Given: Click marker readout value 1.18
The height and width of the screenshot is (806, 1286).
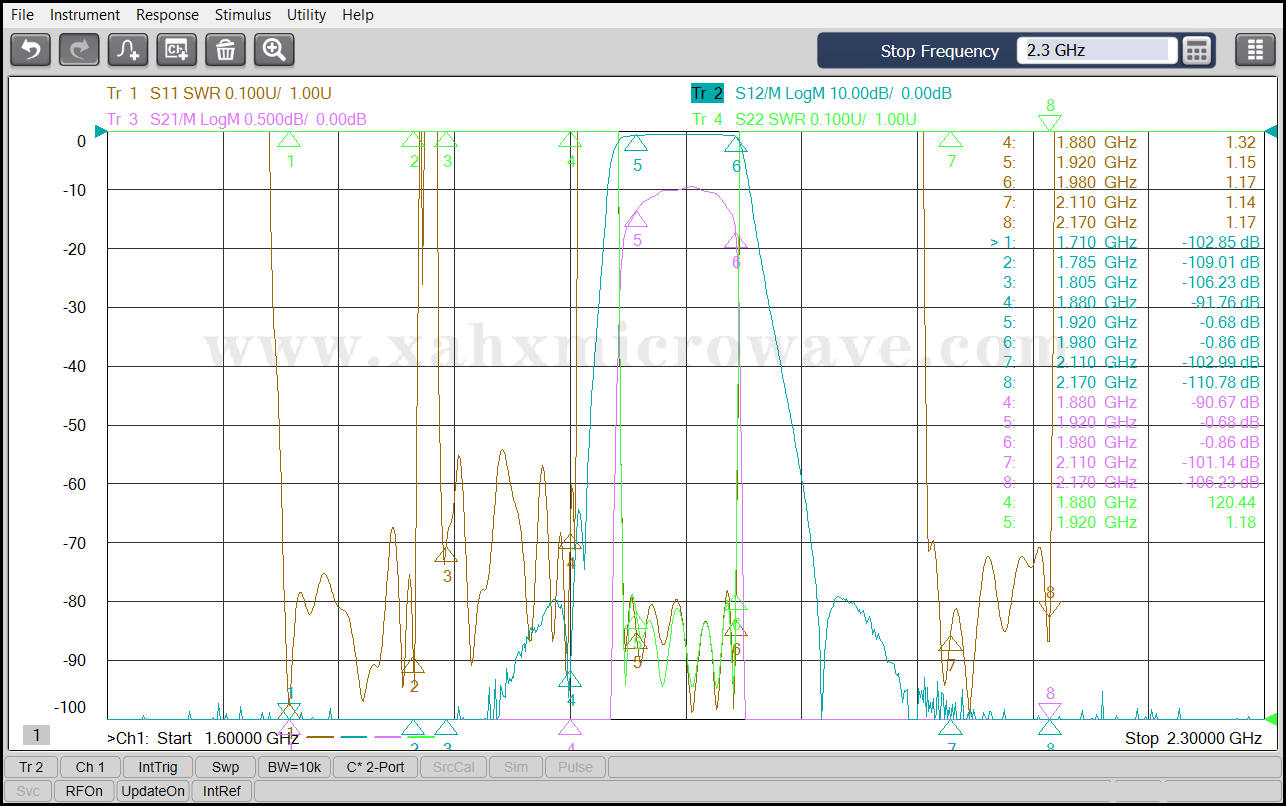Looking at the screenshot, I should [x=1241, y=522].
